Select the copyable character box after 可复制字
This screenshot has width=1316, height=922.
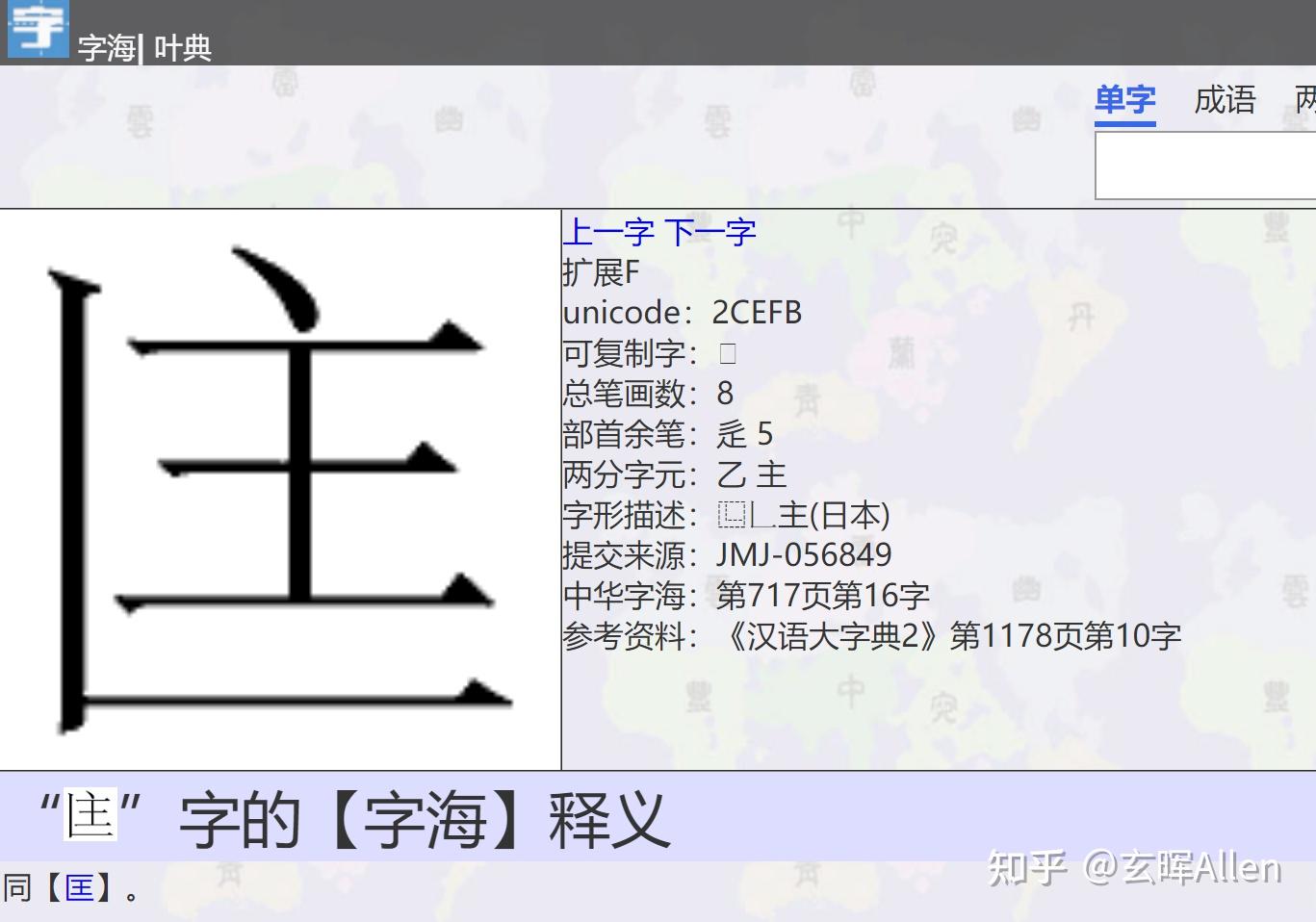728,353
